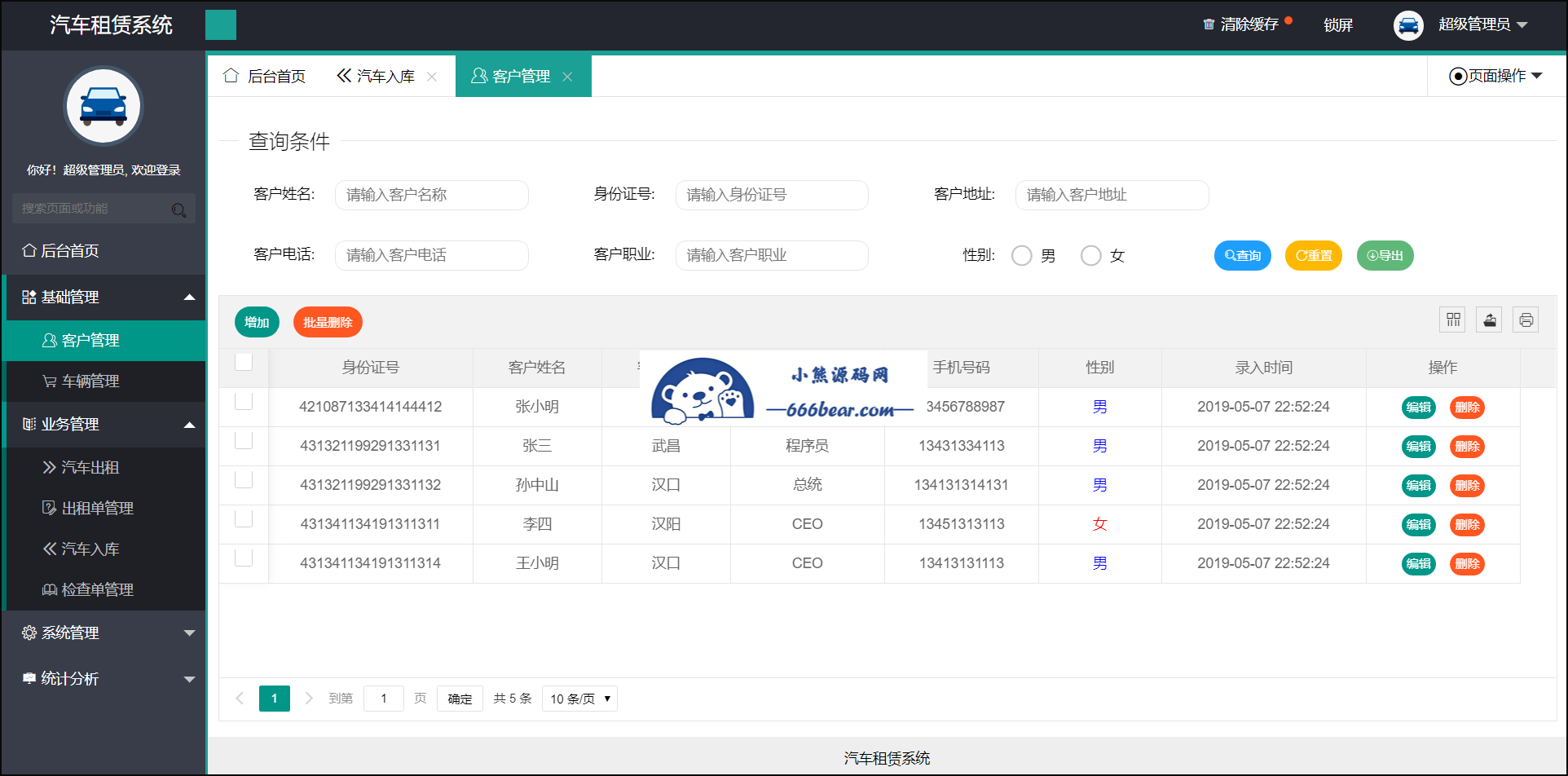Open the 超级管理员 user dropdown
This screenshot has width=1568, height=776.
click(1482, 24)
